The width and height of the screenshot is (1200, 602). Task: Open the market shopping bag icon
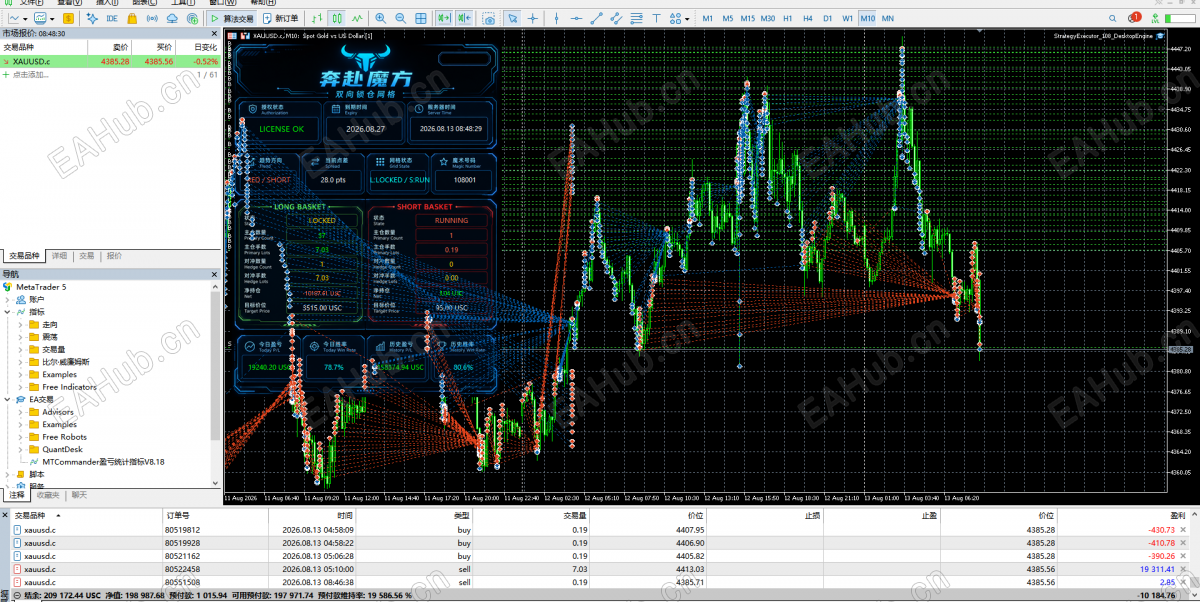(x=132, y=18)
